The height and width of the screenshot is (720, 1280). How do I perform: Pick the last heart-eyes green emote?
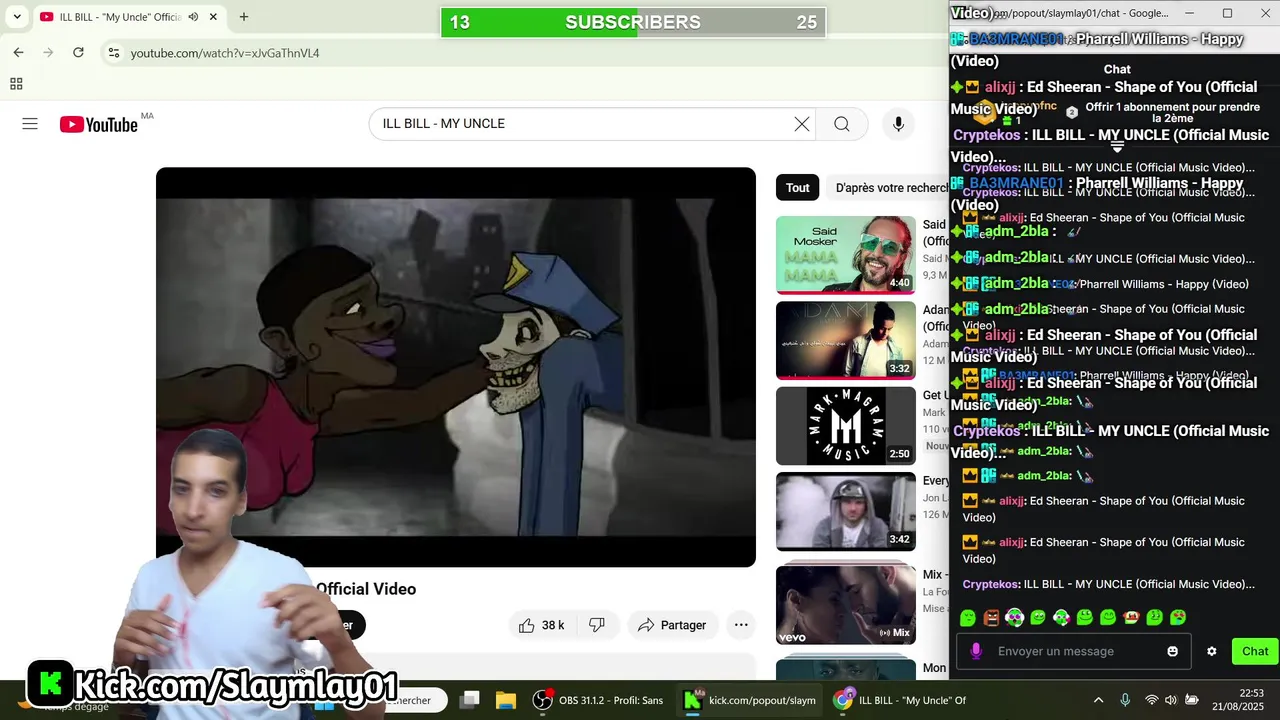[1178, 618]
